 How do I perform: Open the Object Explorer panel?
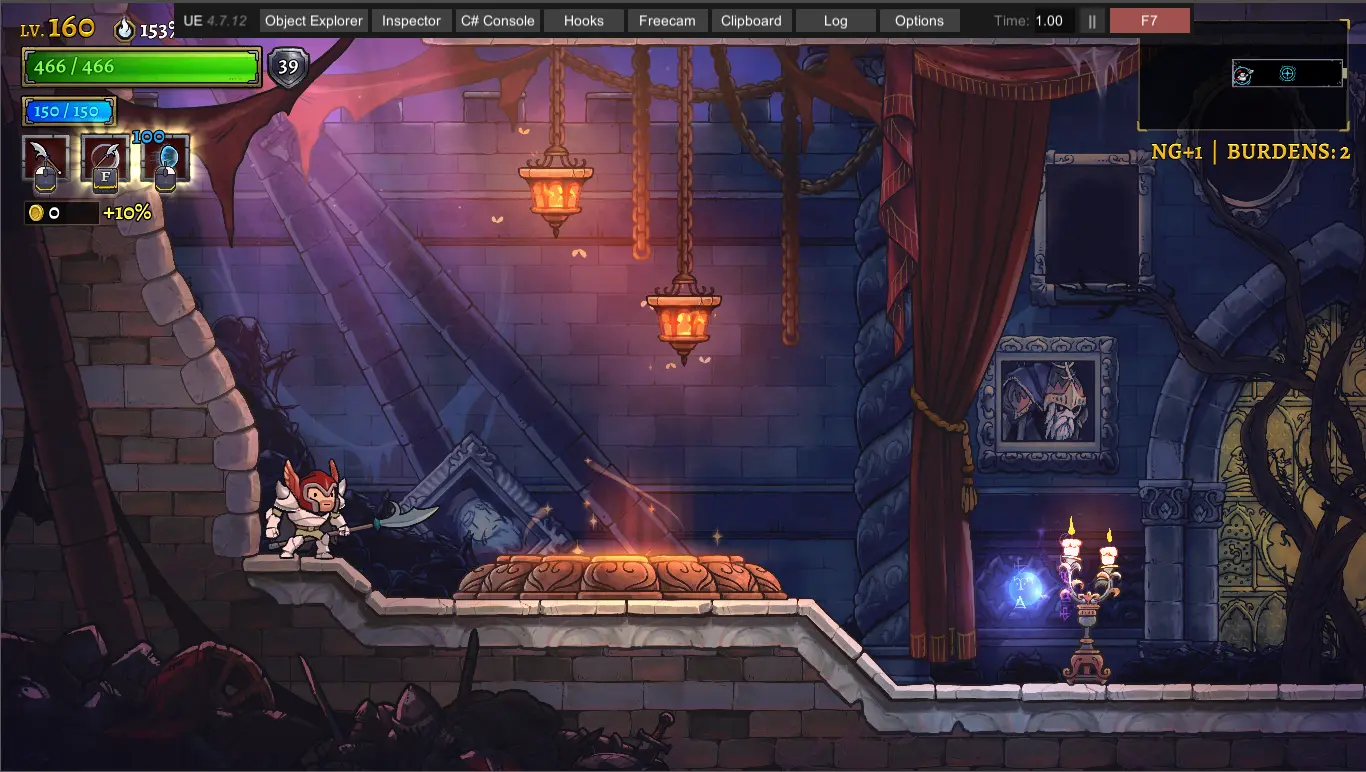(x=313, y=20)
